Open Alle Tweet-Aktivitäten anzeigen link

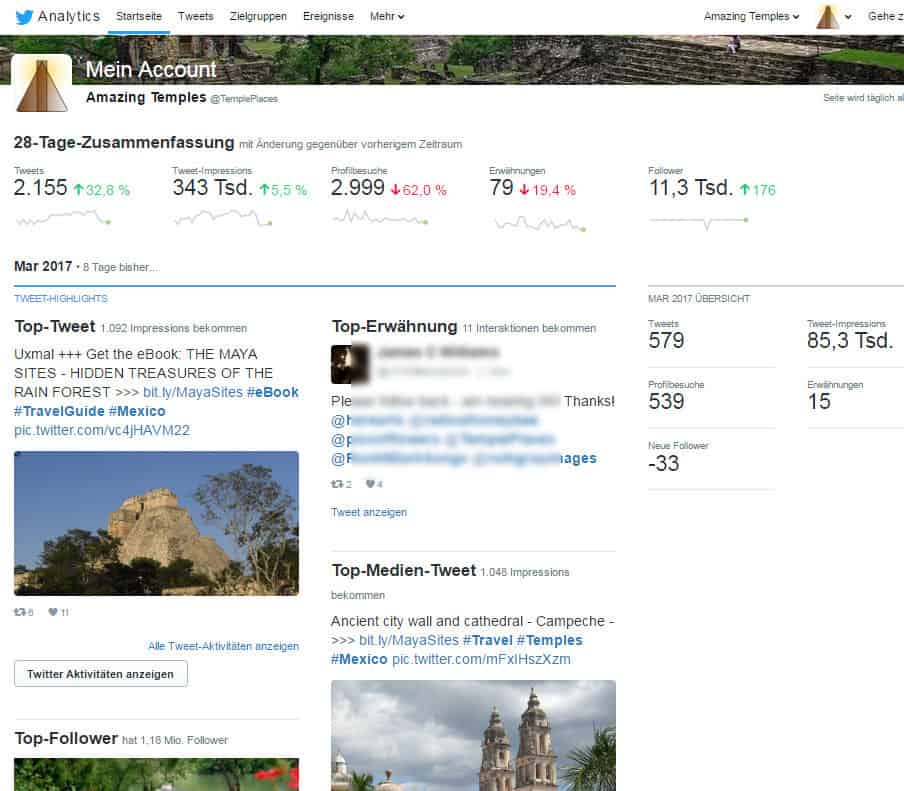[224, 646]
